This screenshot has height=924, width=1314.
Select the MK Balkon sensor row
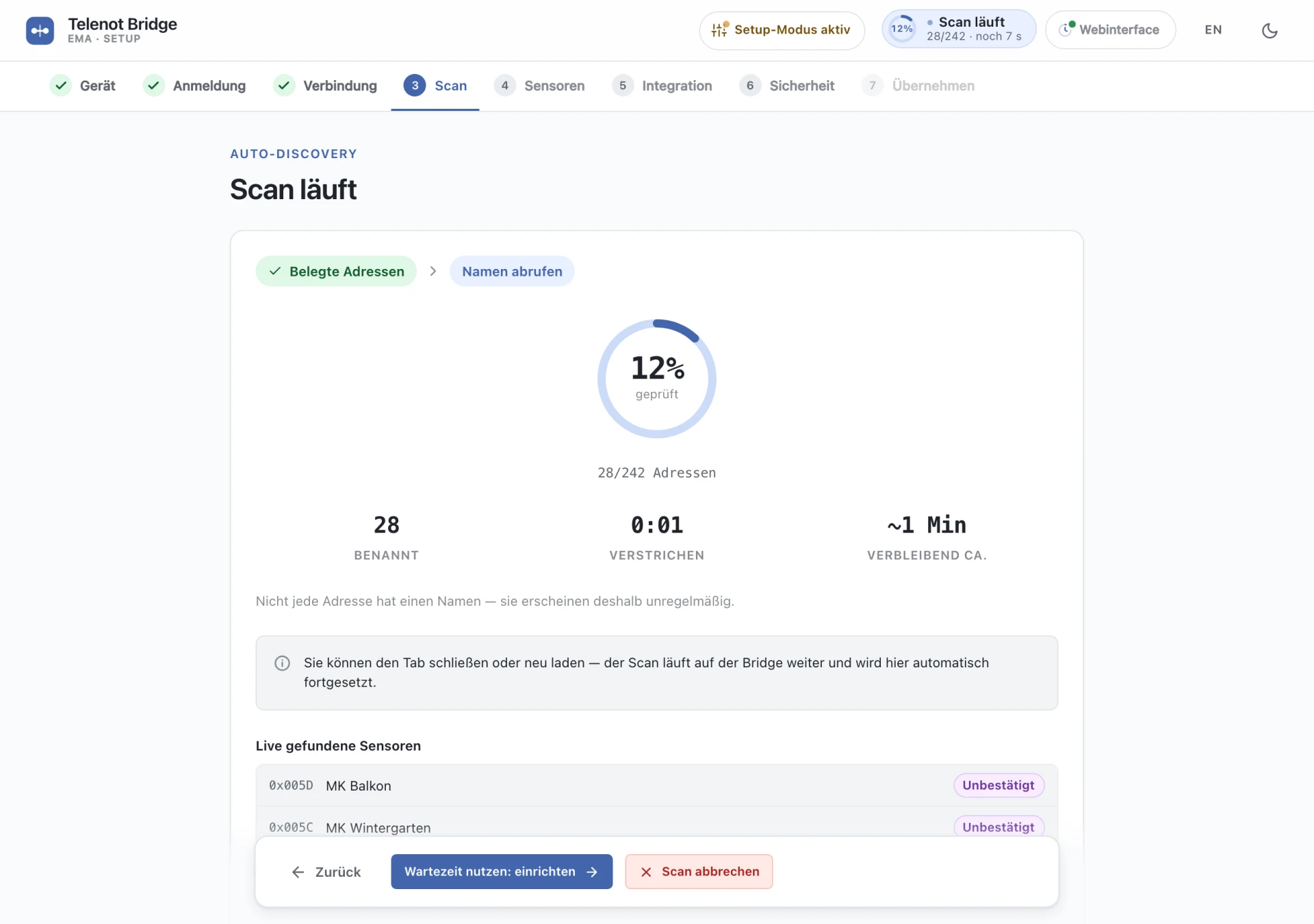pos(657,786)
